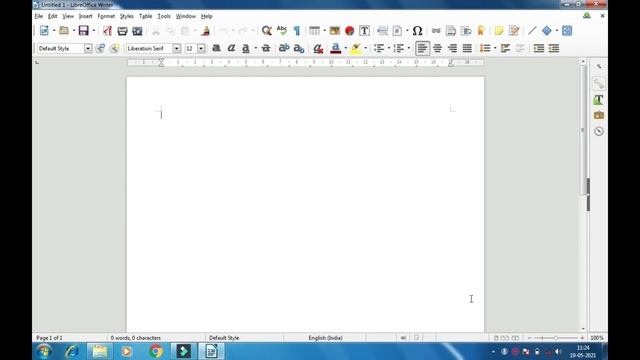The image size is (640, 360).
Task: Increase paragraph indent
Action: [x=539, y=48]
